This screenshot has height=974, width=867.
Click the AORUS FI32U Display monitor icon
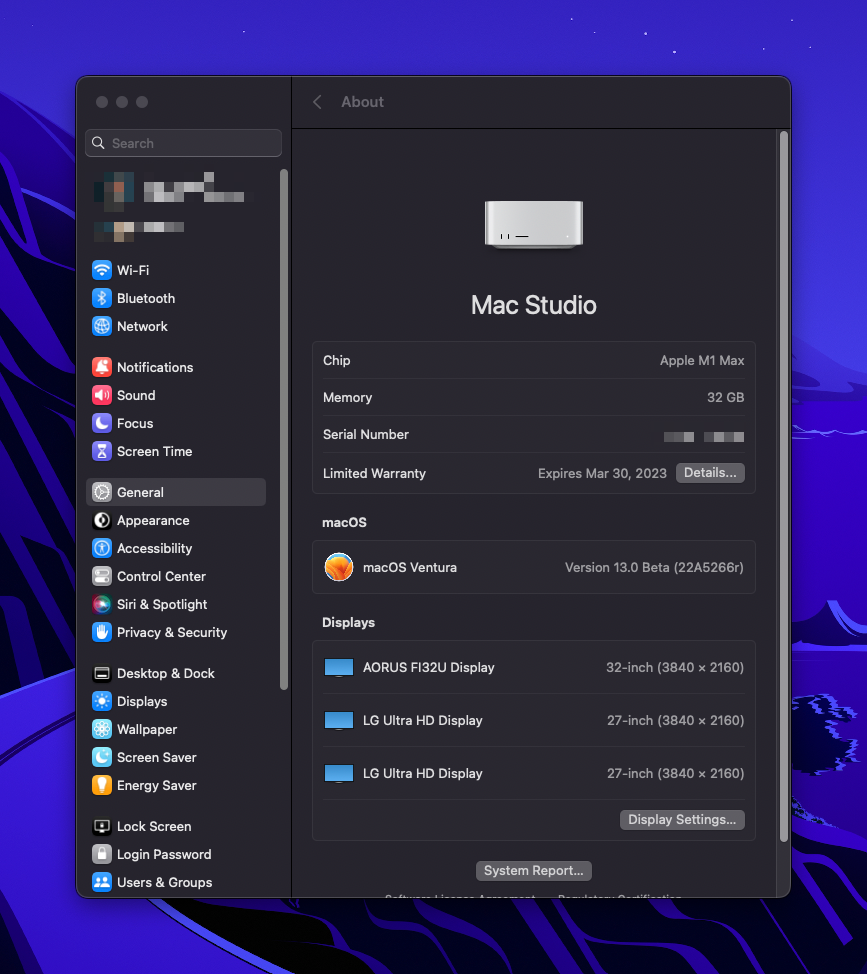[x=339, y=668]
